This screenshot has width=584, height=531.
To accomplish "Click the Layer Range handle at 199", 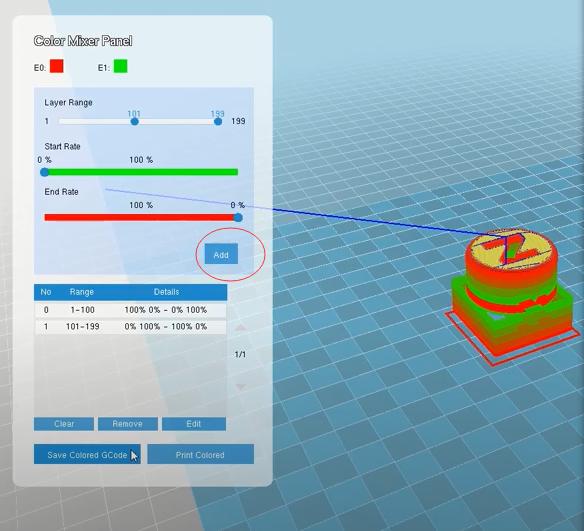I will point(218,121).
